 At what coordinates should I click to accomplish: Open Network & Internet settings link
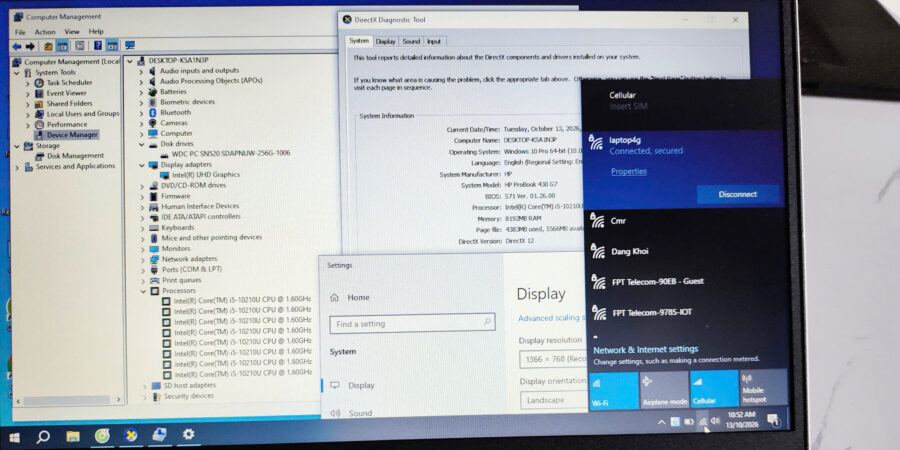pyautogui.click(x=646, y=349)
